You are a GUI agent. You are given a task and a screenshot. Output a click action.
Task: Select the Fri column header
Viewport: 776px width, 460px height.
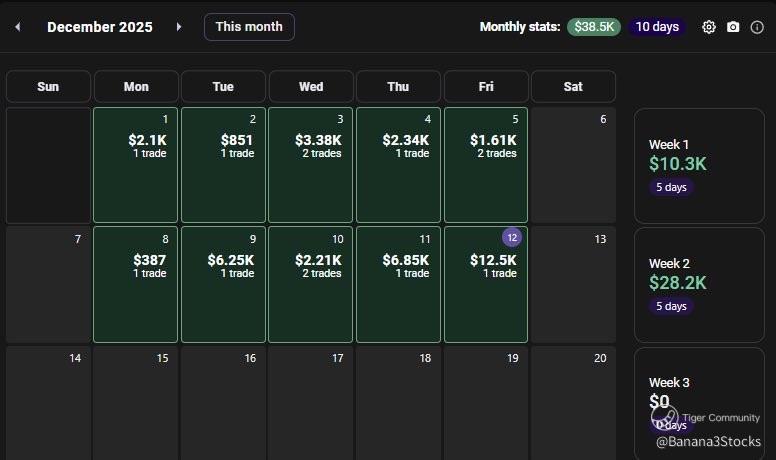pos(486,87)
